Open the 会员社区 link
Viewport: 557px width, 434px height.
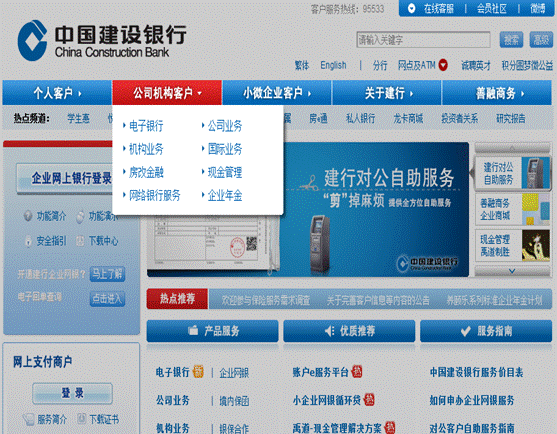coord(492,8)
